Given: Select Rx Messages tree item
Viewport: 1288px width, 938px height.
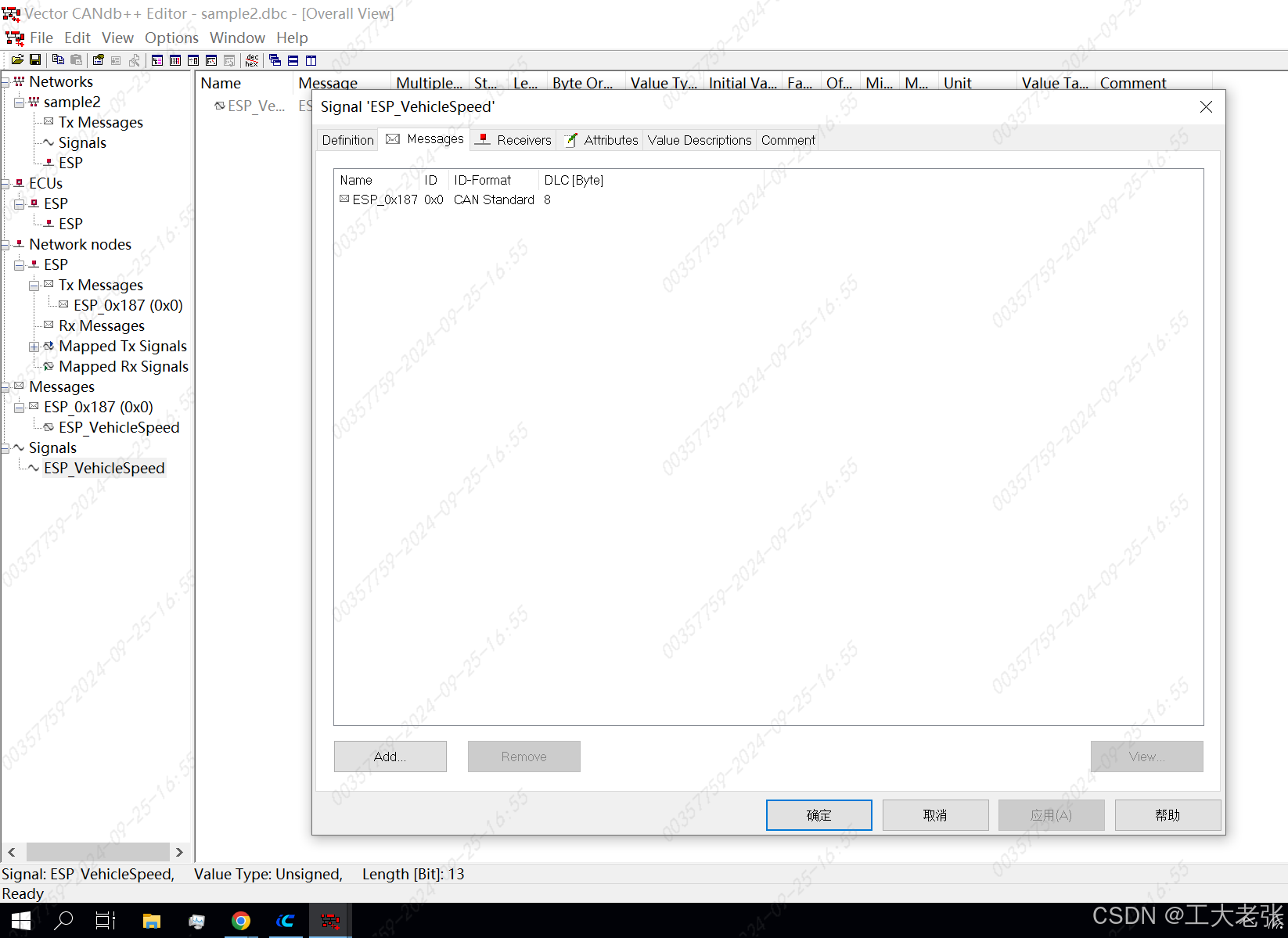Looking at the screenshot, I should (102, 325).
